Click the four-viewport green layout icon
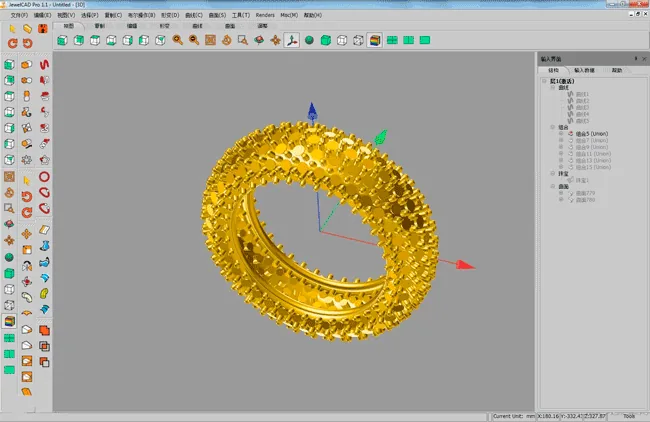This screenshot has width=650, height=422. pyautogui.click(x=392, y=40)
